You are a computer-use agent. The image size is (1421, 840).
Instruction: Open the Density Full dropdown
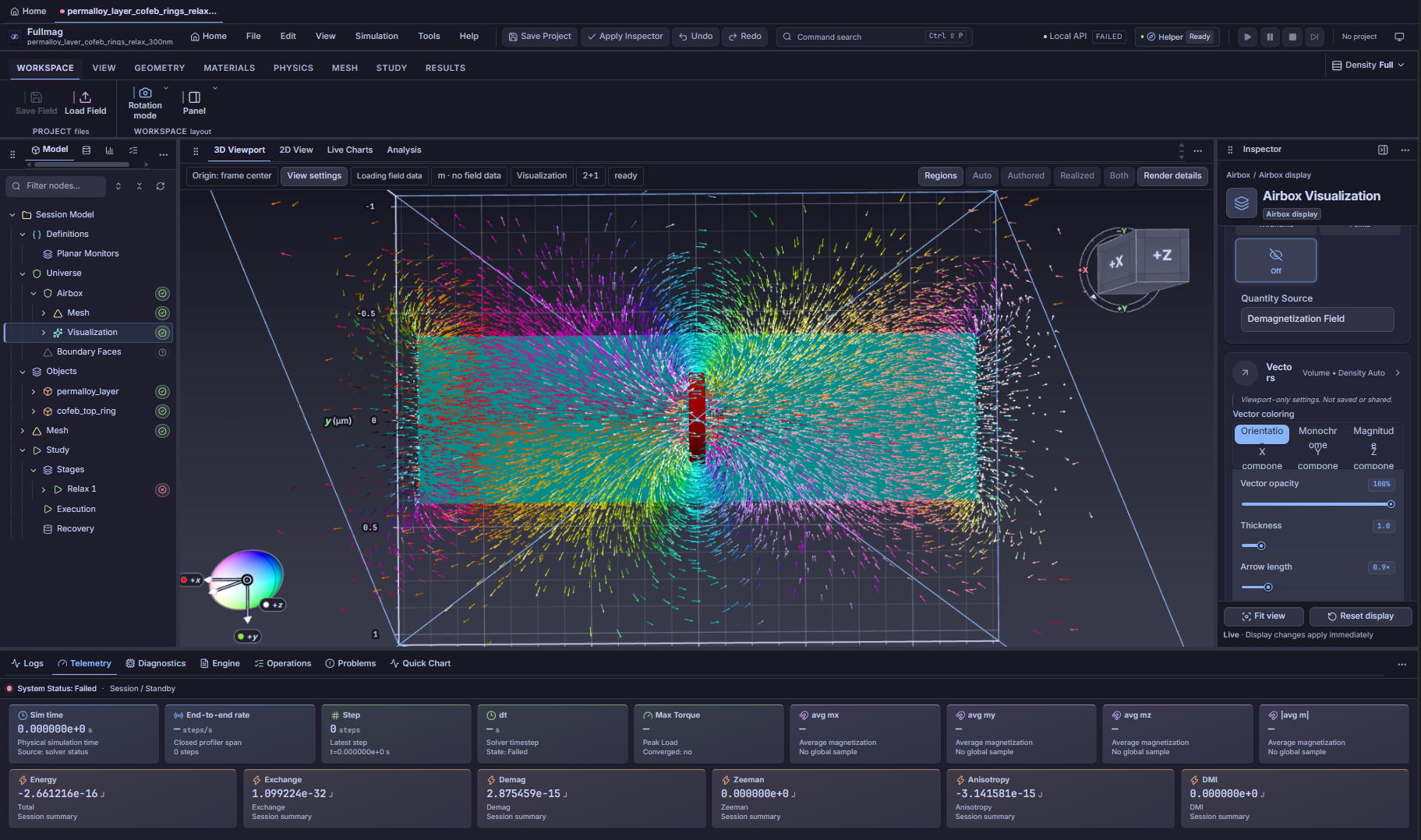point(1368,65)
